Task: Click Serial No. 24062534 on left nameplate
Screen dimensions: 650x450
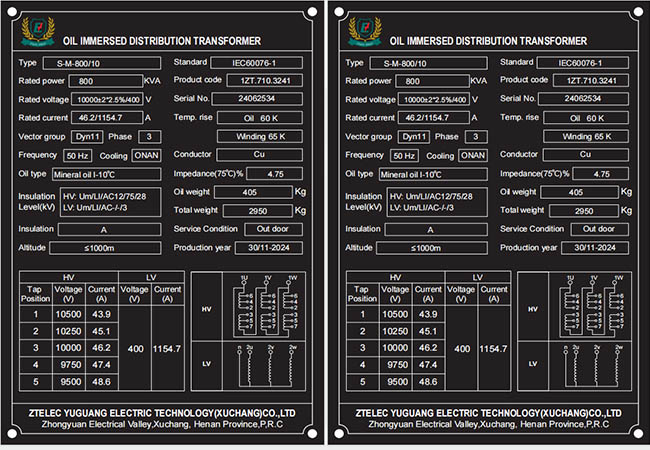Action: click(x=257, y=99)
